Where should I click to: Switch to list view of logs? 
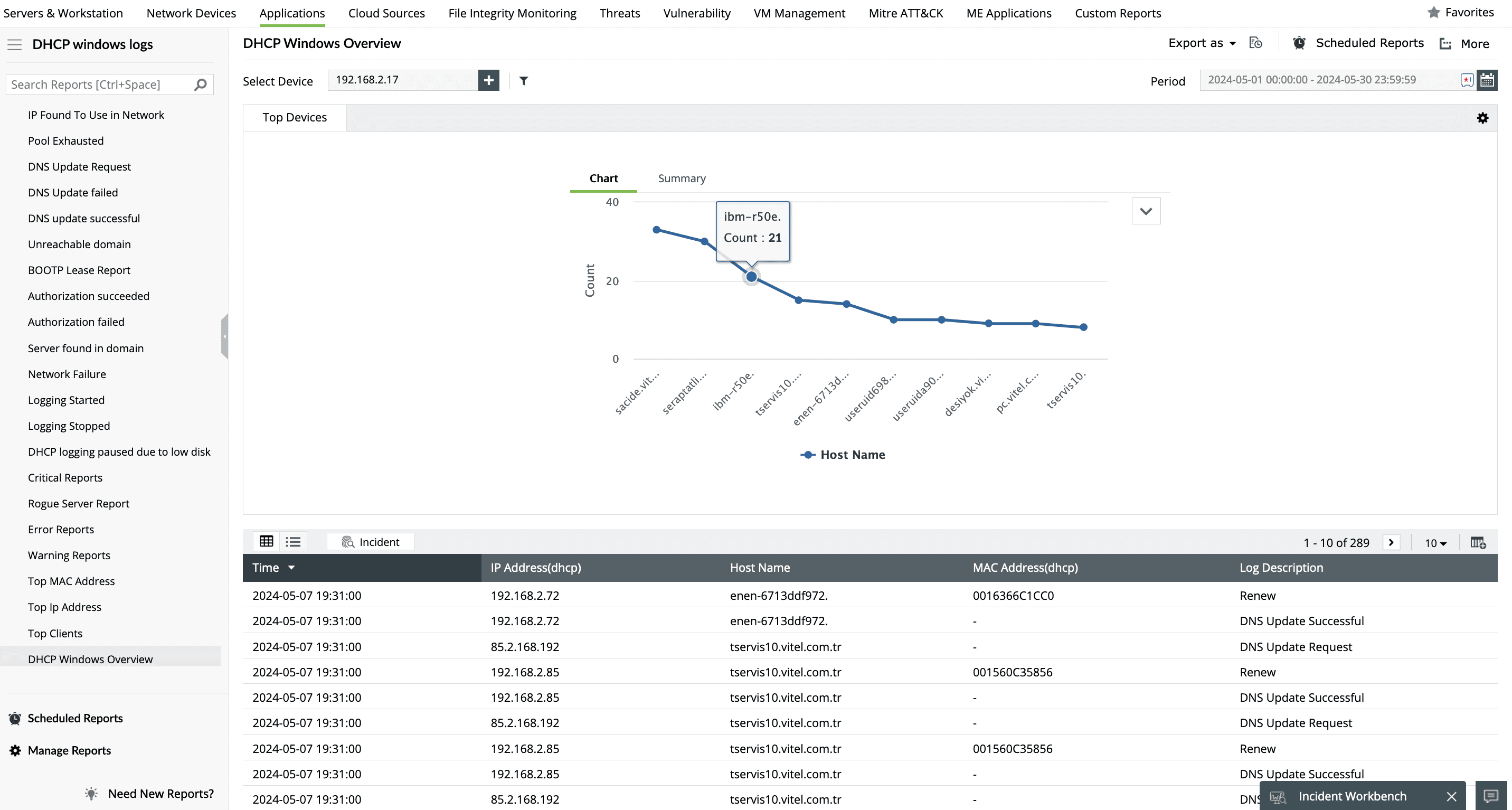(293, 542)
